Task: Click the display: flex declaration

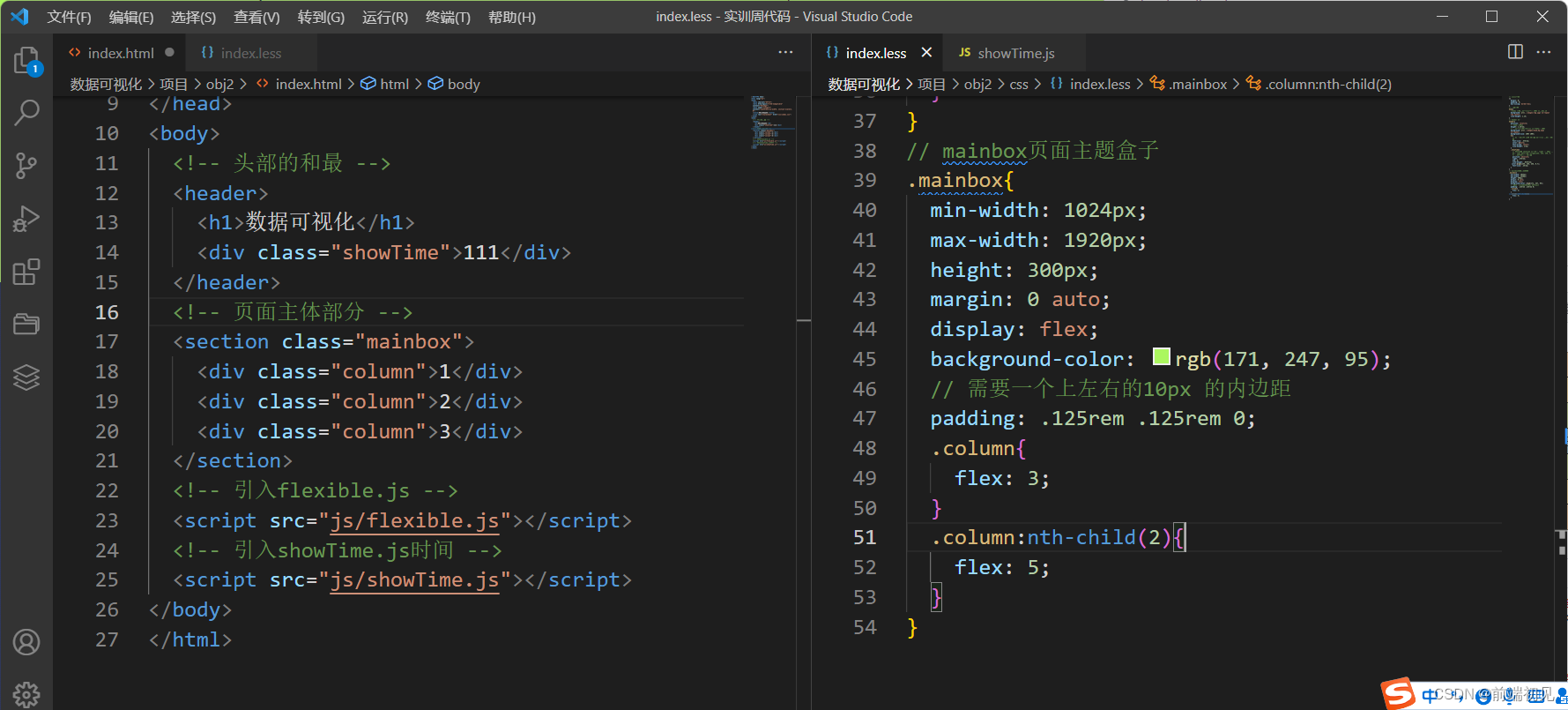Action: point(1014,329)
